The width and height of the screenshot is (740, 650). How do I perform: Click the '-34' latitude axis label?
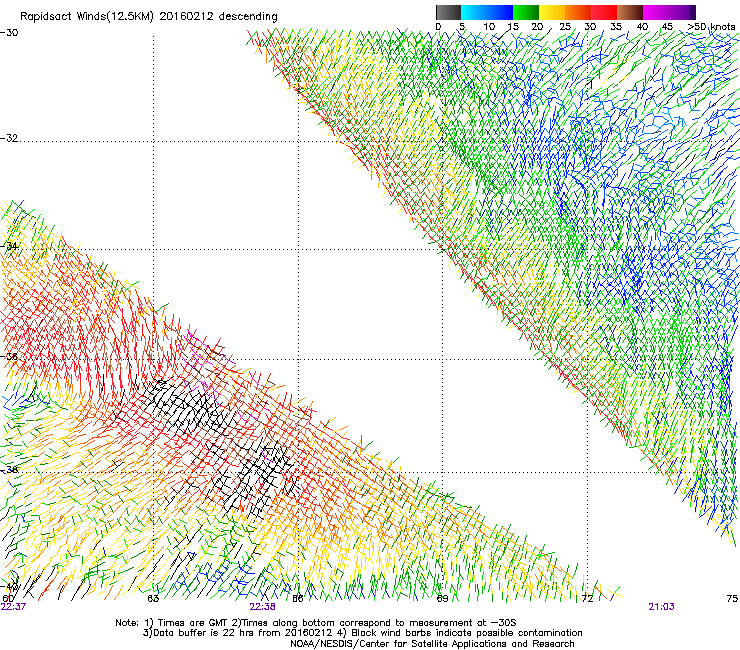[10, 246]
